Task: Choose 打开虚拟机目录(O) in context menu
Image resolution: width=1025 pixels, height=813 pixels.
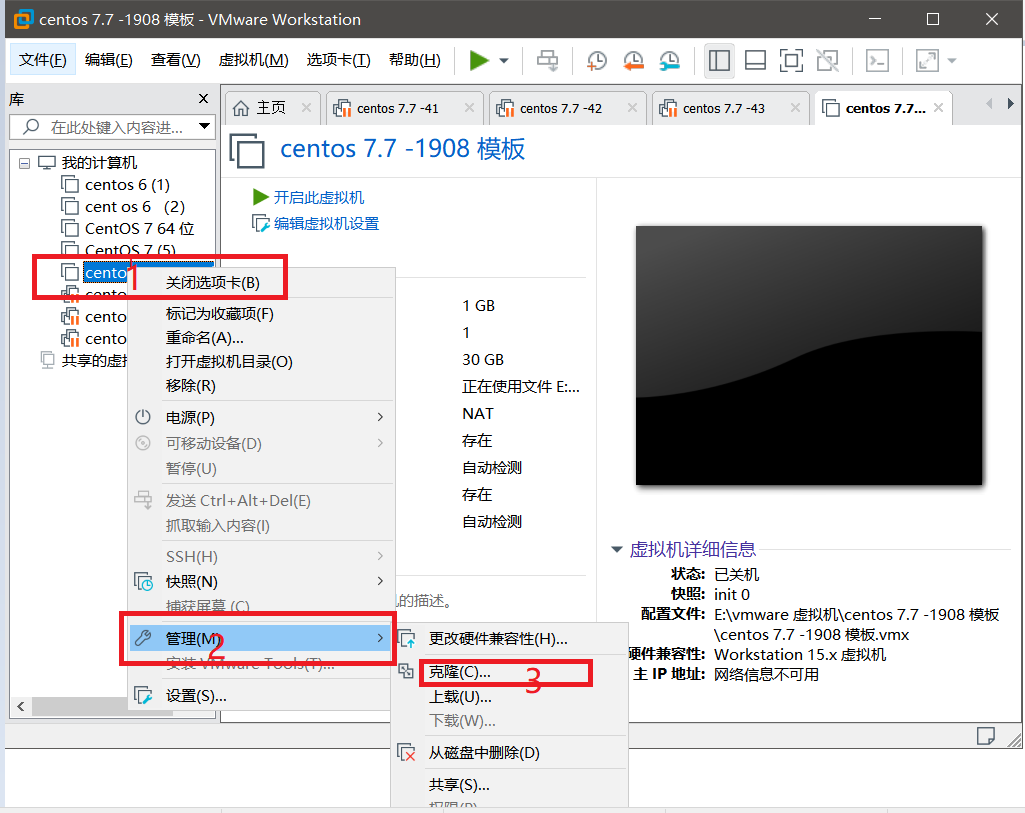Action: [229, 362]
